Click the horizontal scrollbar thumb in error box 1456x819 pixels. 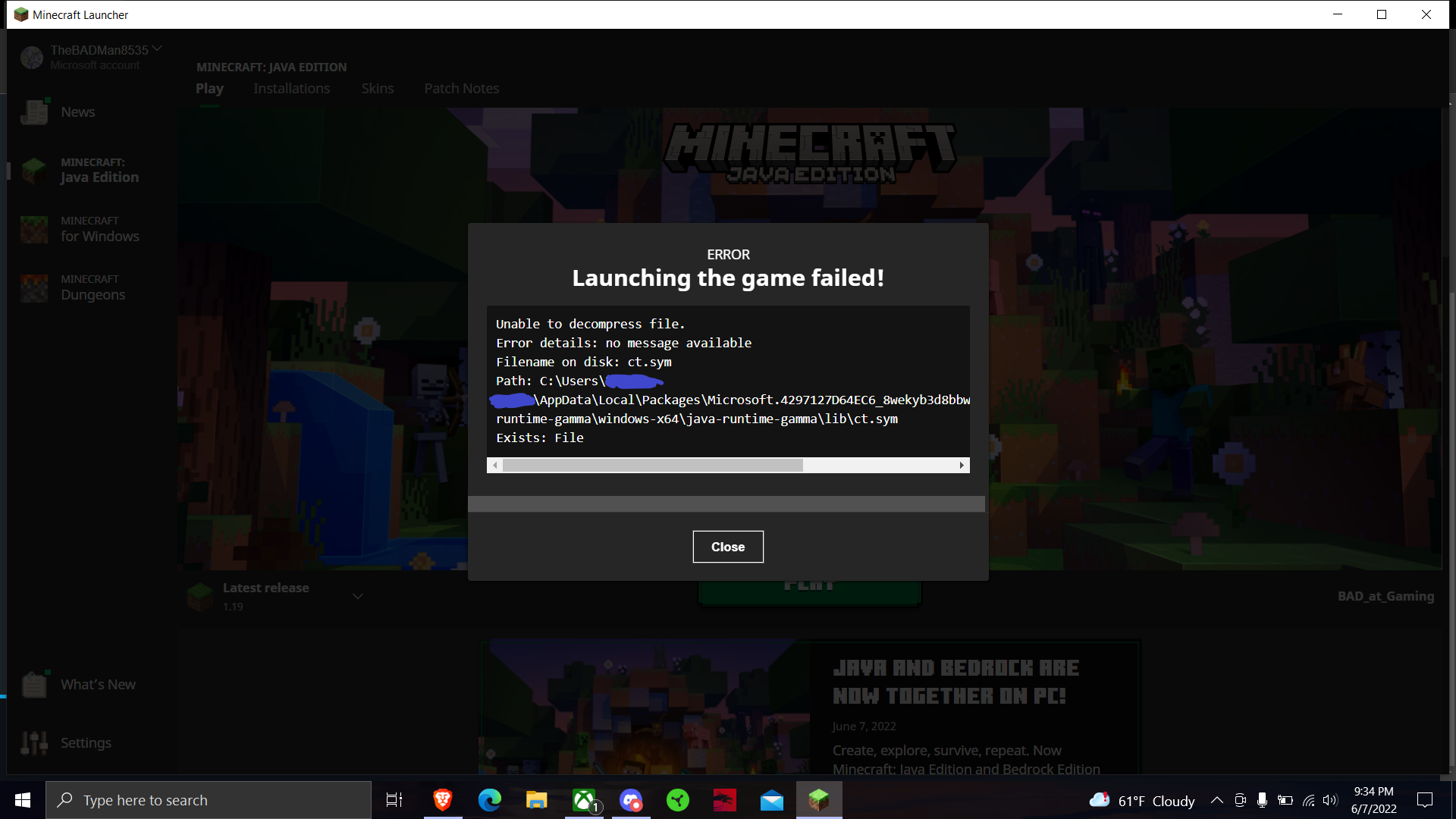coord(652,465)
